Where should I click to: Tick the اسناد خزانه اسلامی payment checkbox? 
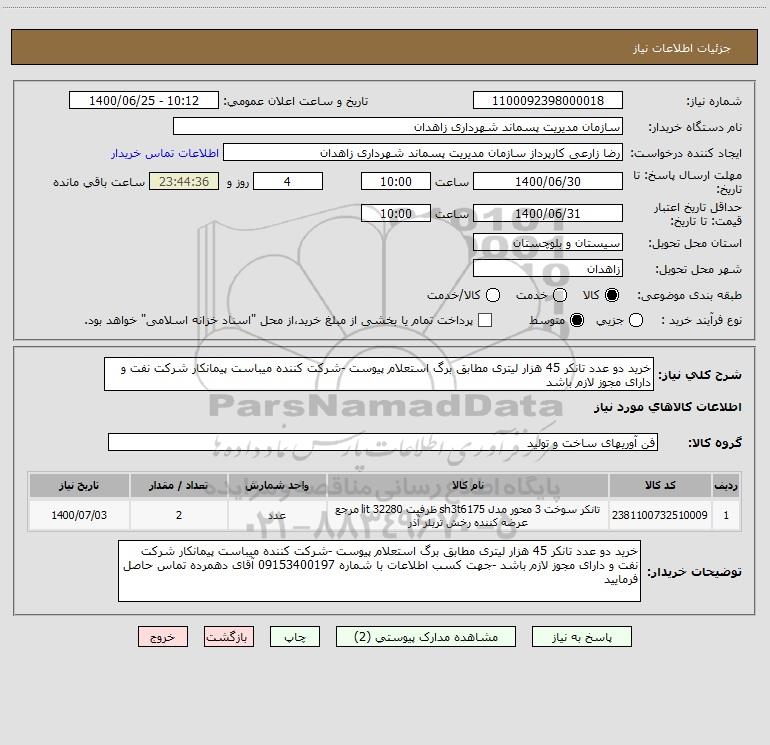[x=485, y=320]
